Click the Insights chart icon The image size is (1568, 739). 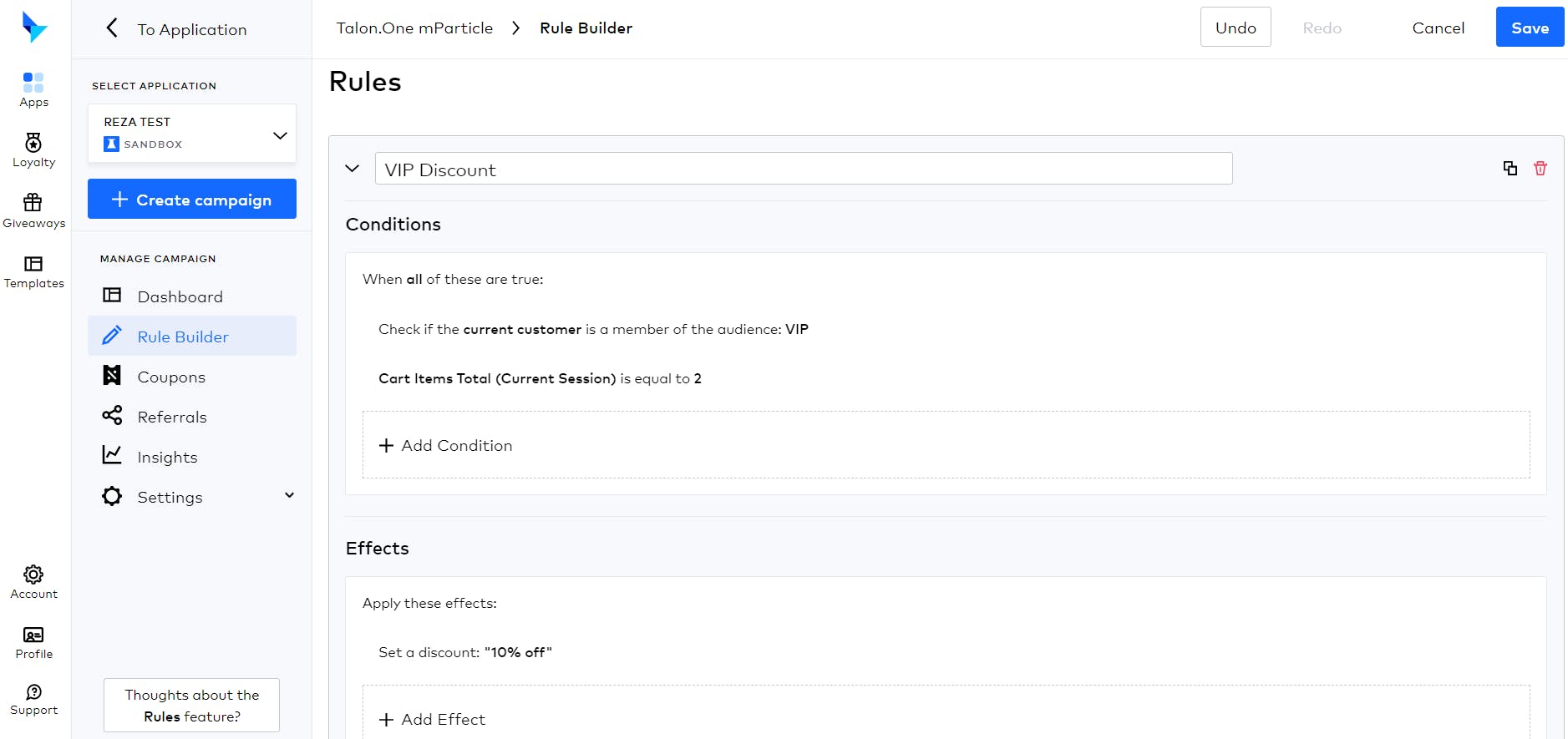click(x=112, y=454)
